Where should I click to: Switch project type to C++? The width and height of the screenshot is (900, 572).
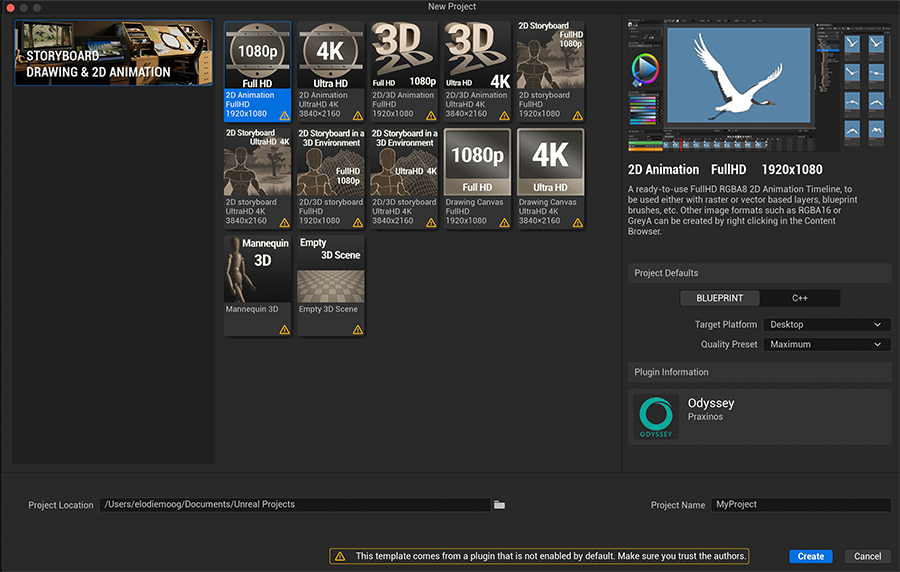(x=800, y=298)
